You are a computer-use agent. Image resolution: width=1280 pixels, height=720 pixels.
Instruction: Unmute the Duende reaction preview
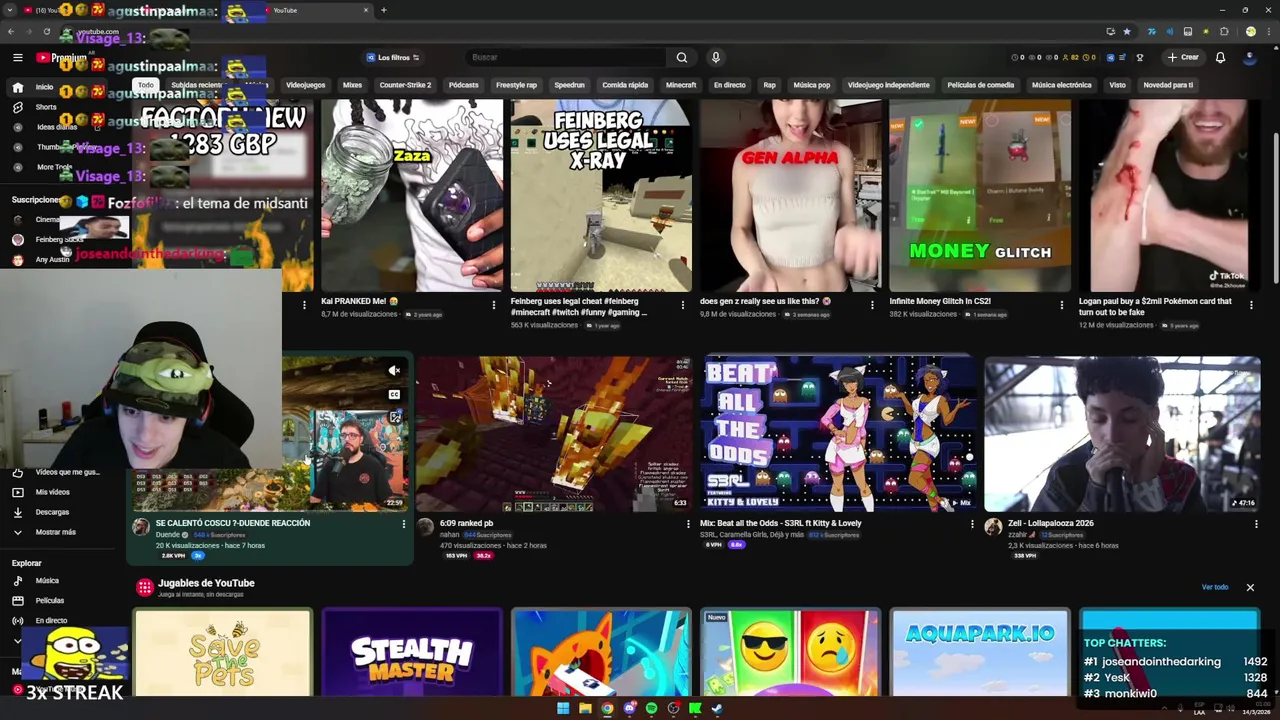[394, 370]
